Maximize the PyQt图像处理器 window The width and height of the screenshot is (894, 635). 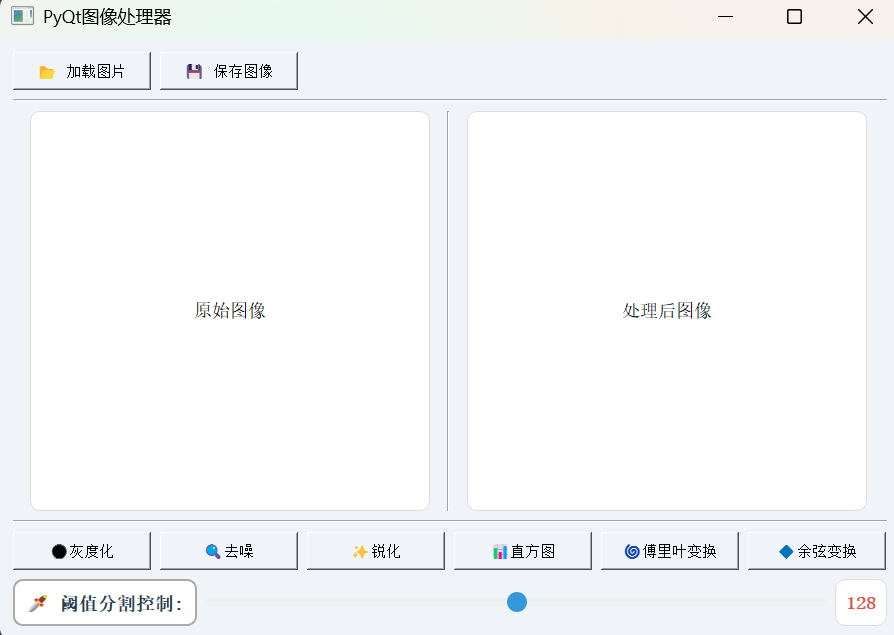pos(794,17)
